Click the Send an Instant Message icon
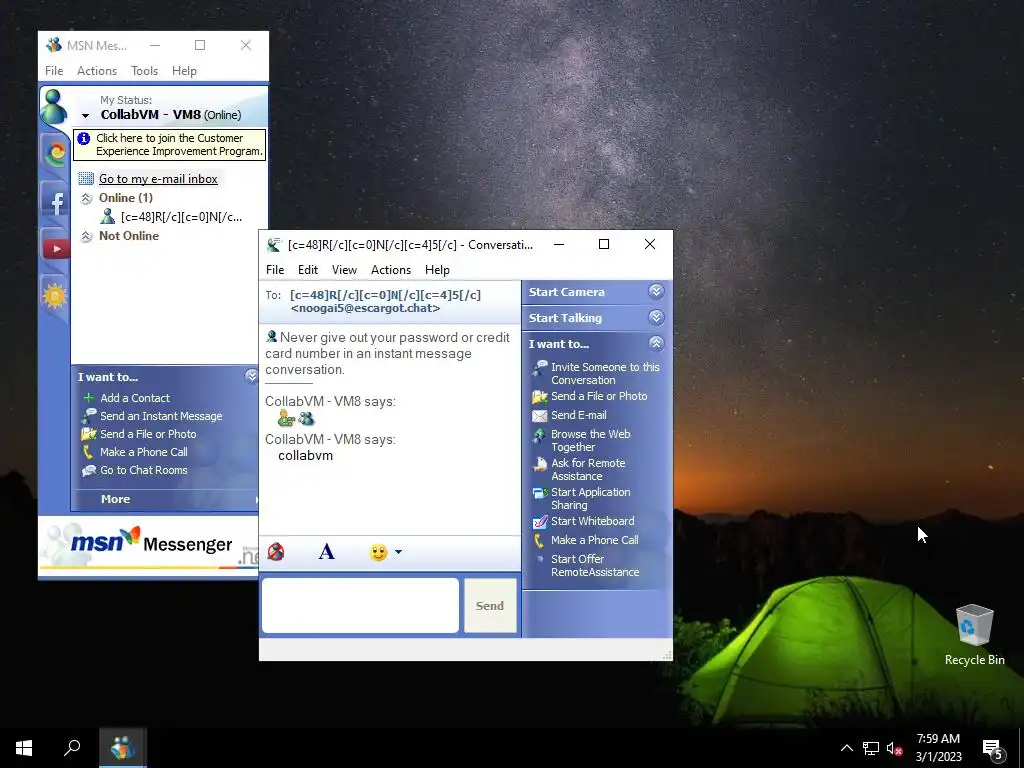The height and width of the screenshot is (768, 1024). tap(89, 415)
